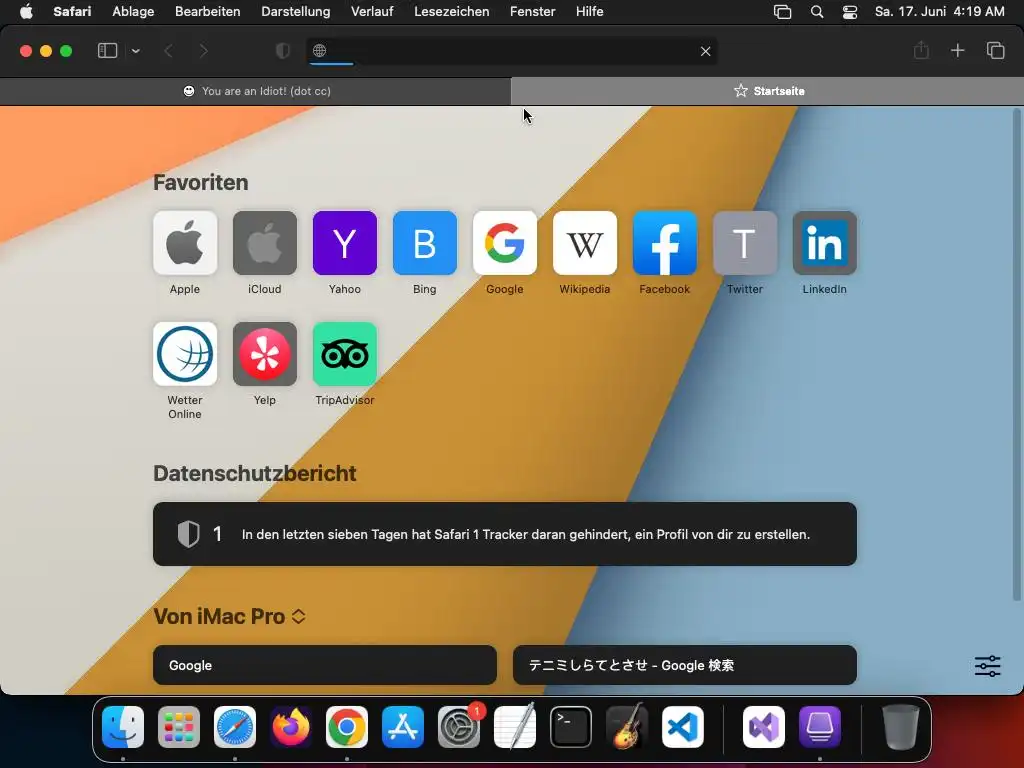The height and width of the screenshot is (768, 1024).
Task: Open GarageBand from the Dock
Action: click(627, 727)
